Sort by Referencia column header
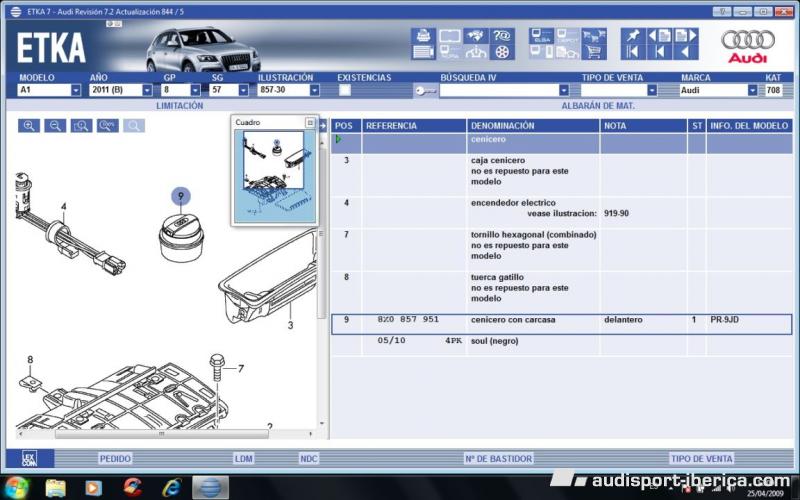 pos(414,126)
